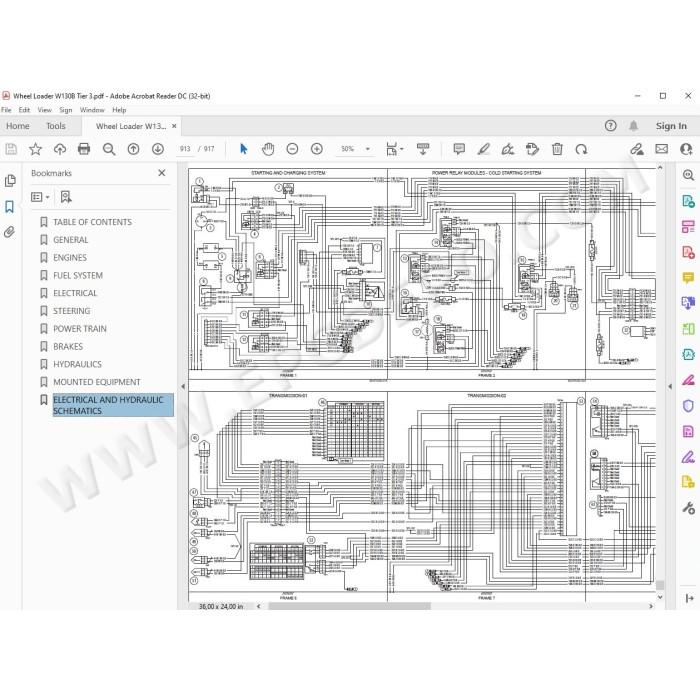
Task: Collapse the left navigation pane arrow
Action: click(x=183, y=386)
